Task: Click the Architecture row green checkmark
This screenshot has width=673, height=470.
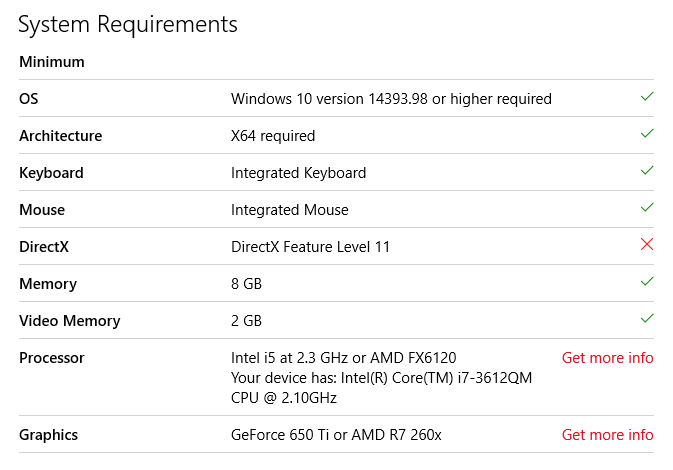Action: click(x=647, y=134)
